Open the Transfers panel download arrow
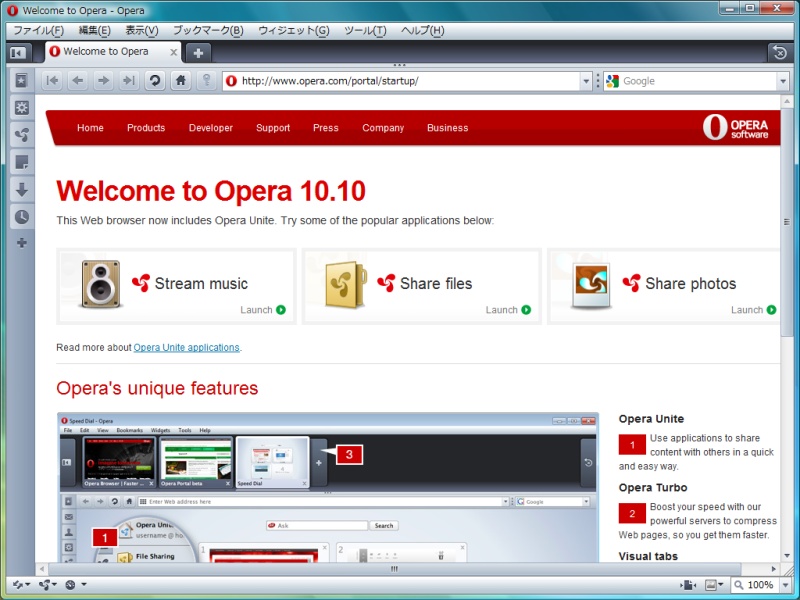Screen dimensions: 800x600 21,190
